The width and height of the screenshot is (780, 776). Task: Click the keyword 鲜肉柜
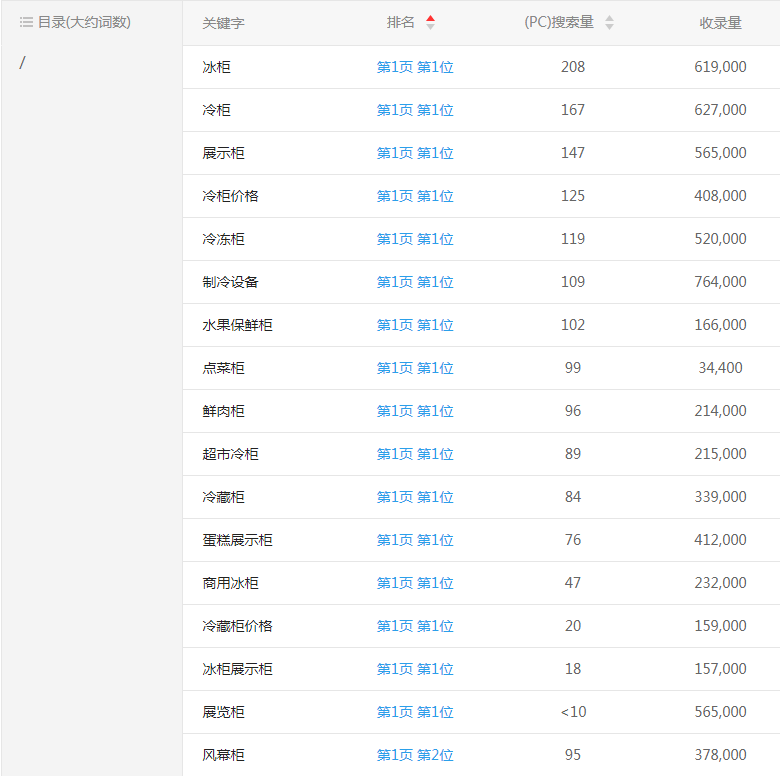[x=223, y=411]
